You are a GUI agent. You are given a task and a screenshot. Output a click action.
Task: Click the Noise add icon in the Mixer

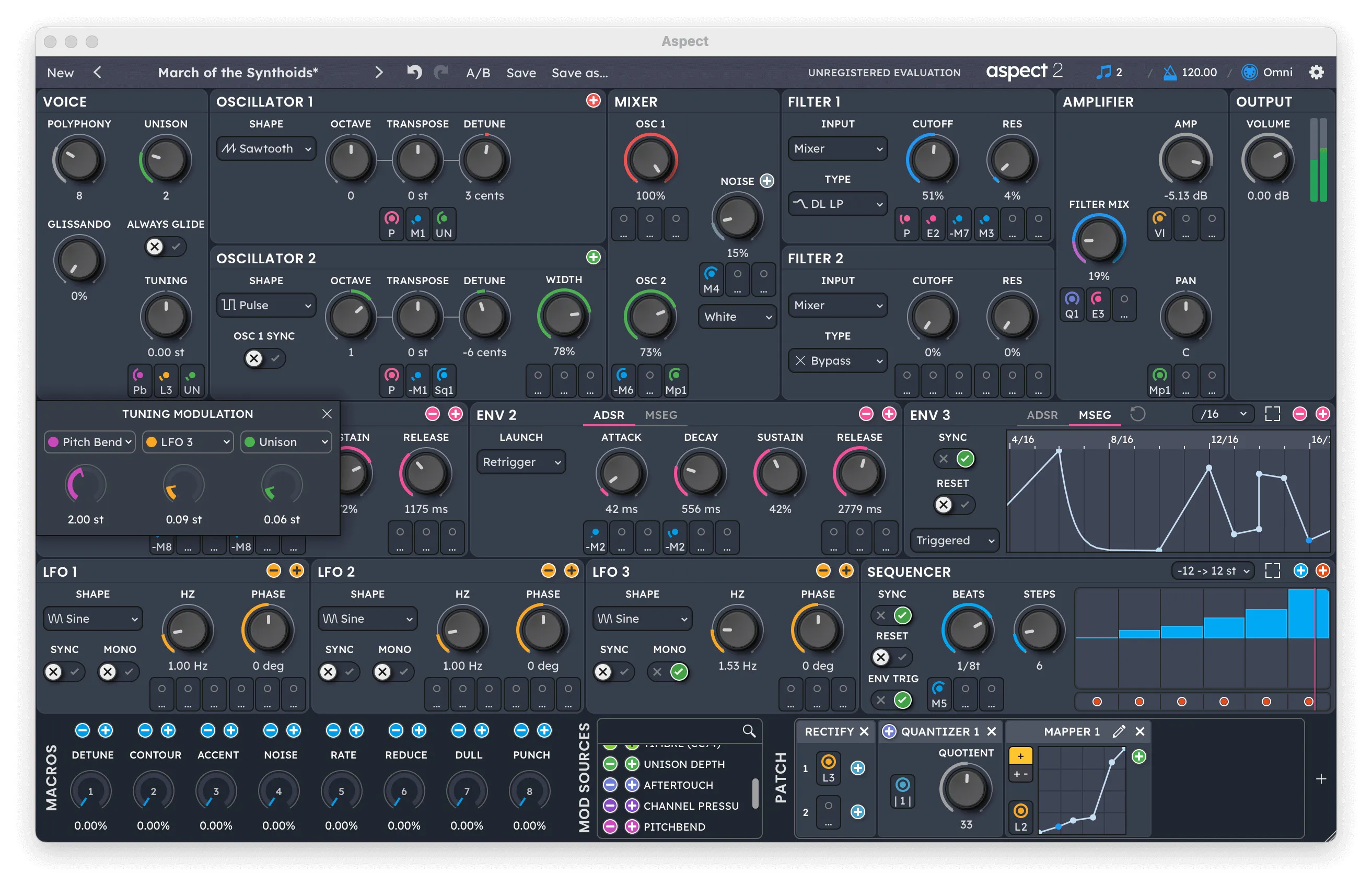pos(767,180)
